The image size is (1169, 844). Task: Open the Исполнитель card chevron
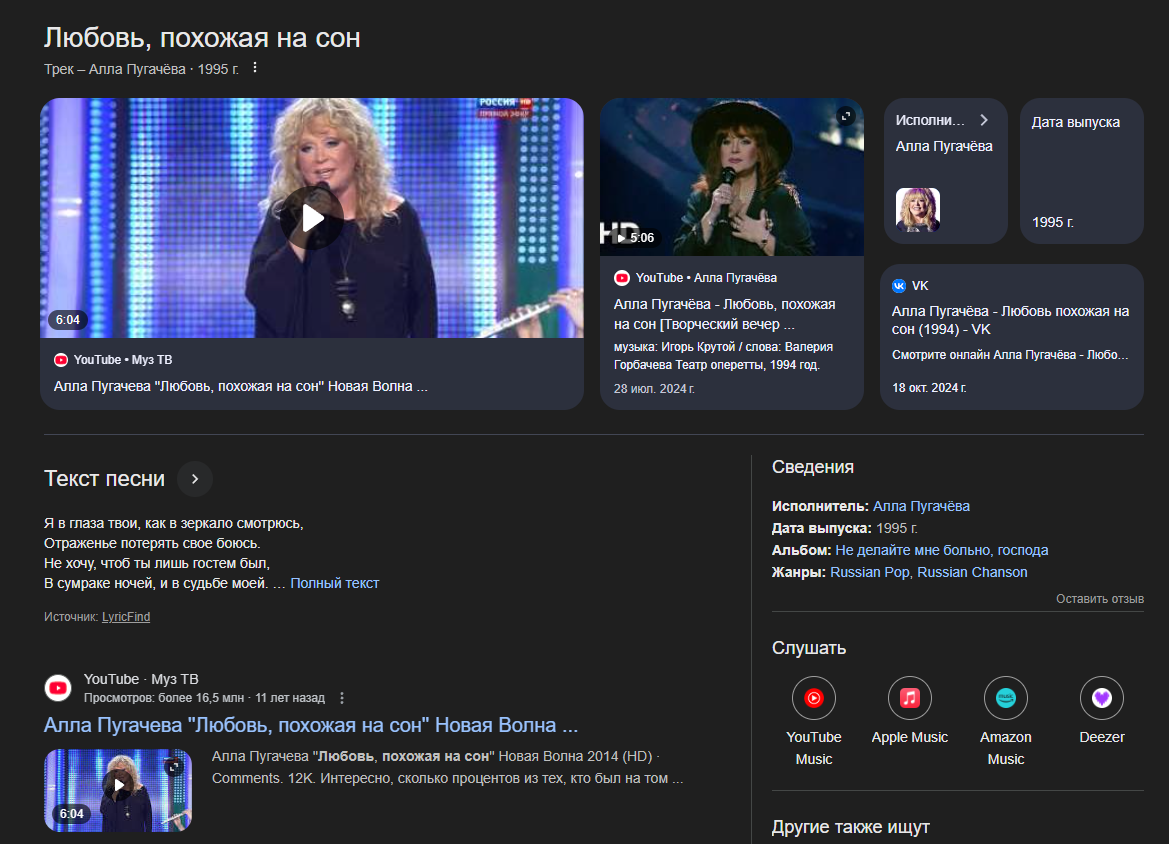[x=984, y=120]
